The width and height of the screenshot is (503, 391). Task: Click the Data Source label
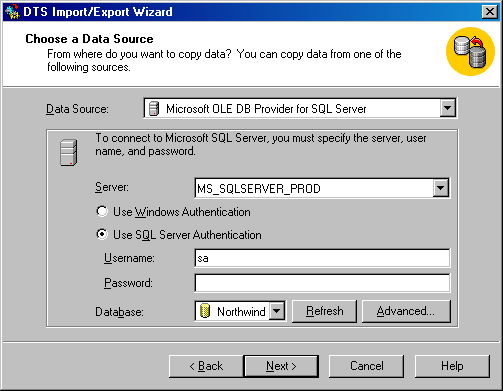tap(77, 109)
